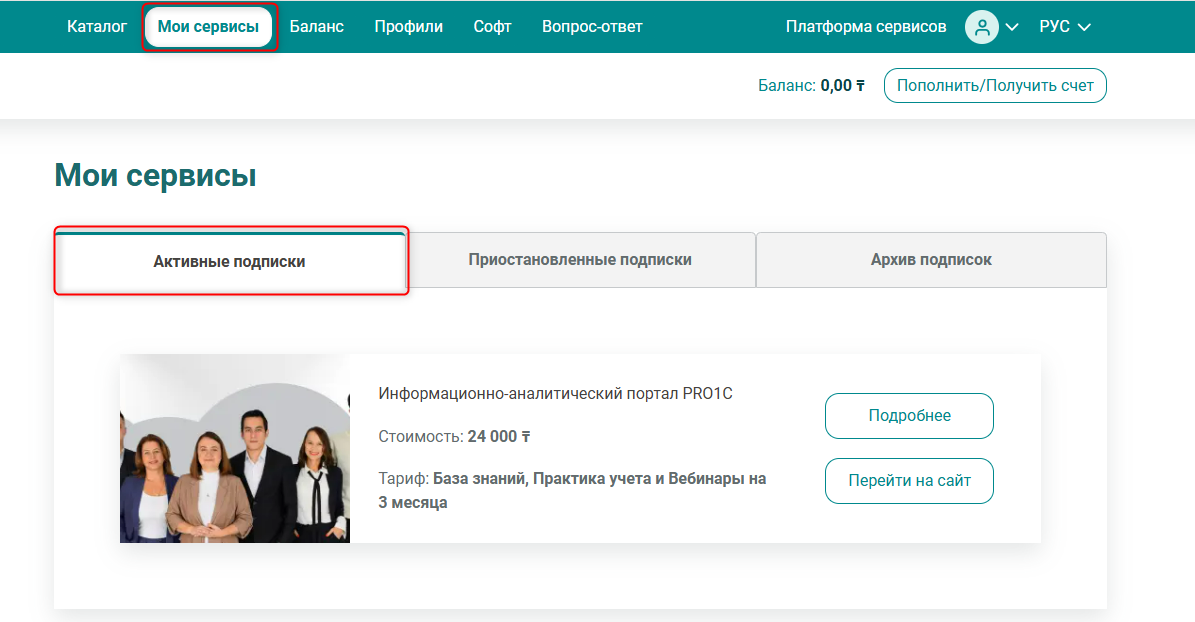The height and width of the screenshot is (622, 1195).
Task: Click the Информационно-аналитический портал PRO1C title
Action: pyautogui.click(x=555, y=394)
